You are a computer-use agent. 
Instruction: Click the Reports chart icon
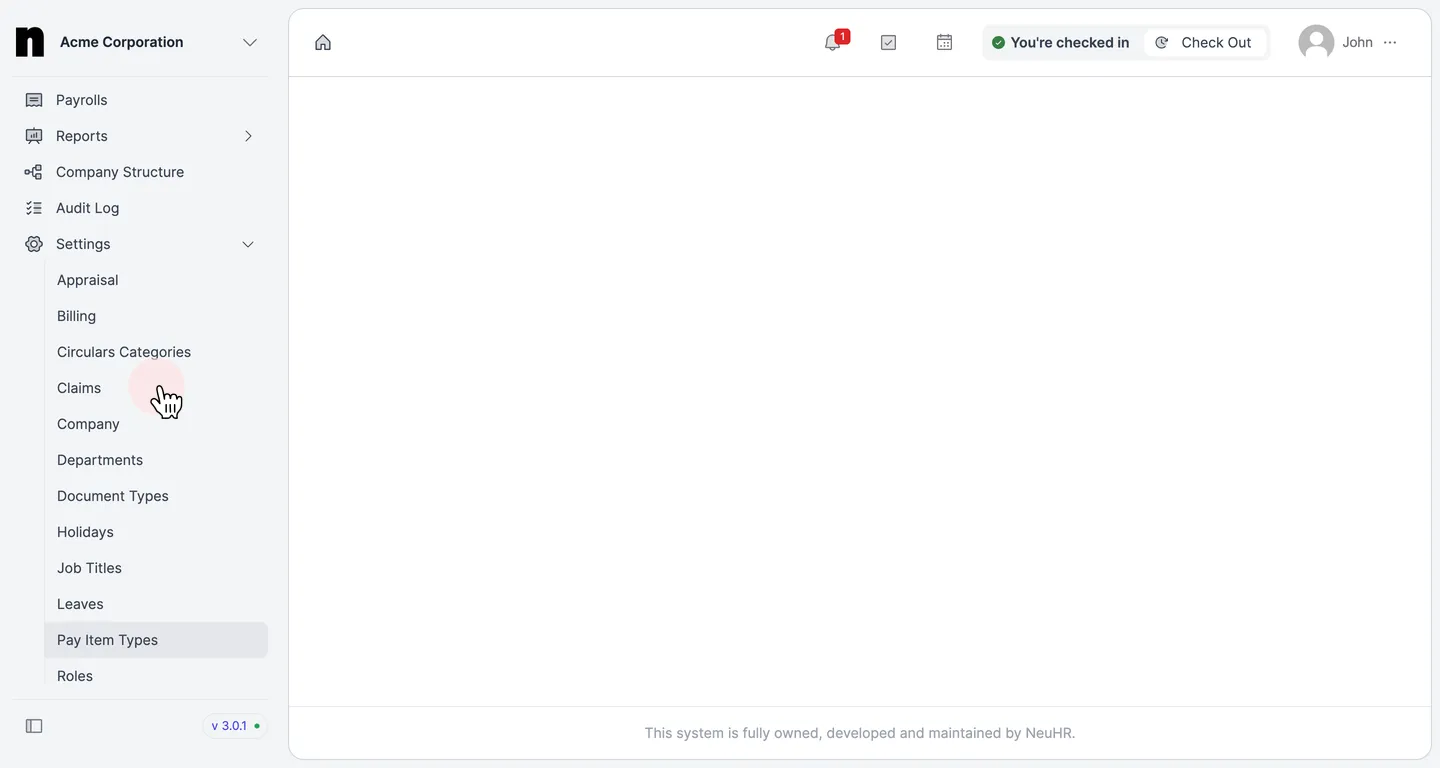[x=34, y=136]
